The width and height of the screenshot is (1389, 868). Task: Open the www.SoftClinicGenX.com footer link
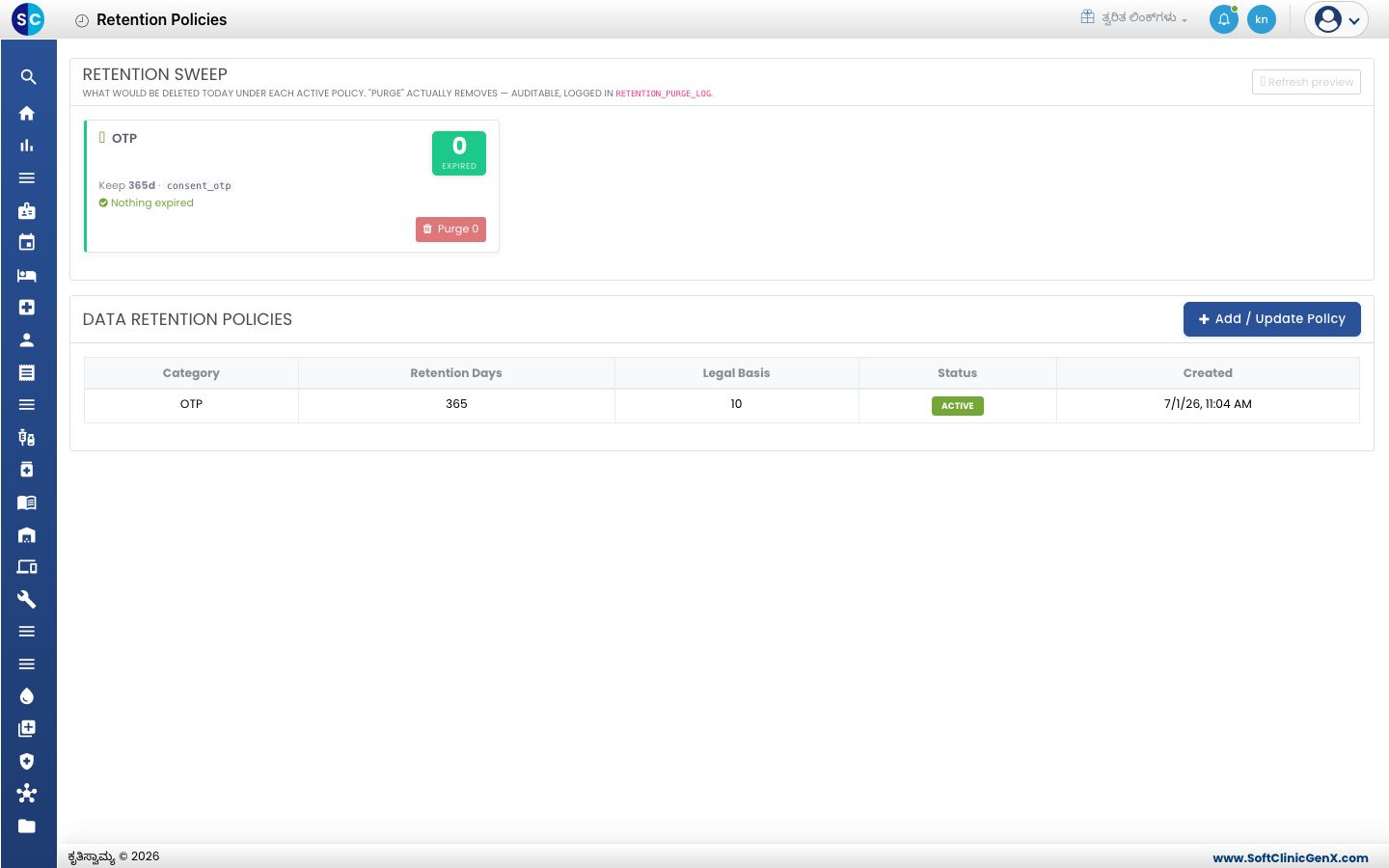tap(1291, 857)
